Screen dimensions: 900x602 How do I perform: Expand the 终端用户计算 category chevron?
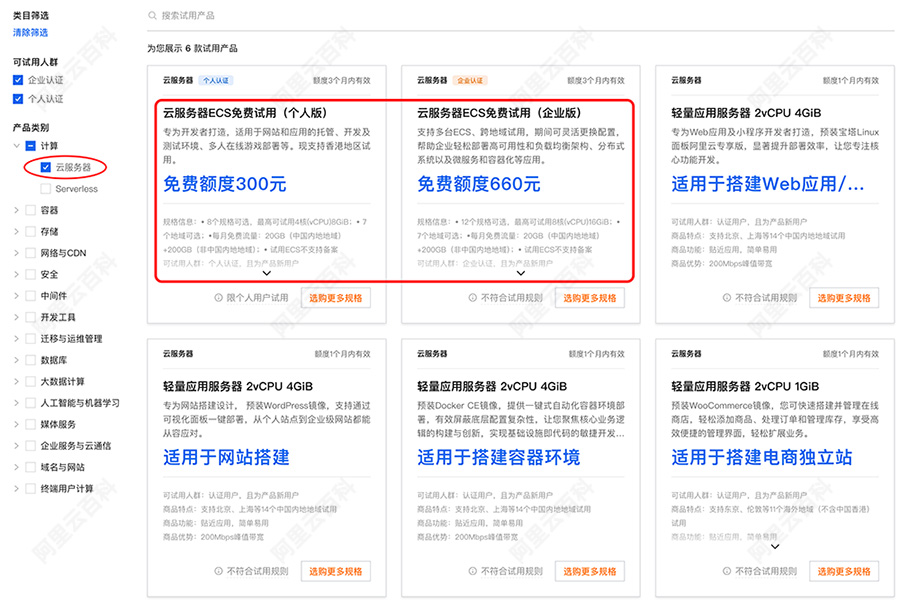pos(17,488)
